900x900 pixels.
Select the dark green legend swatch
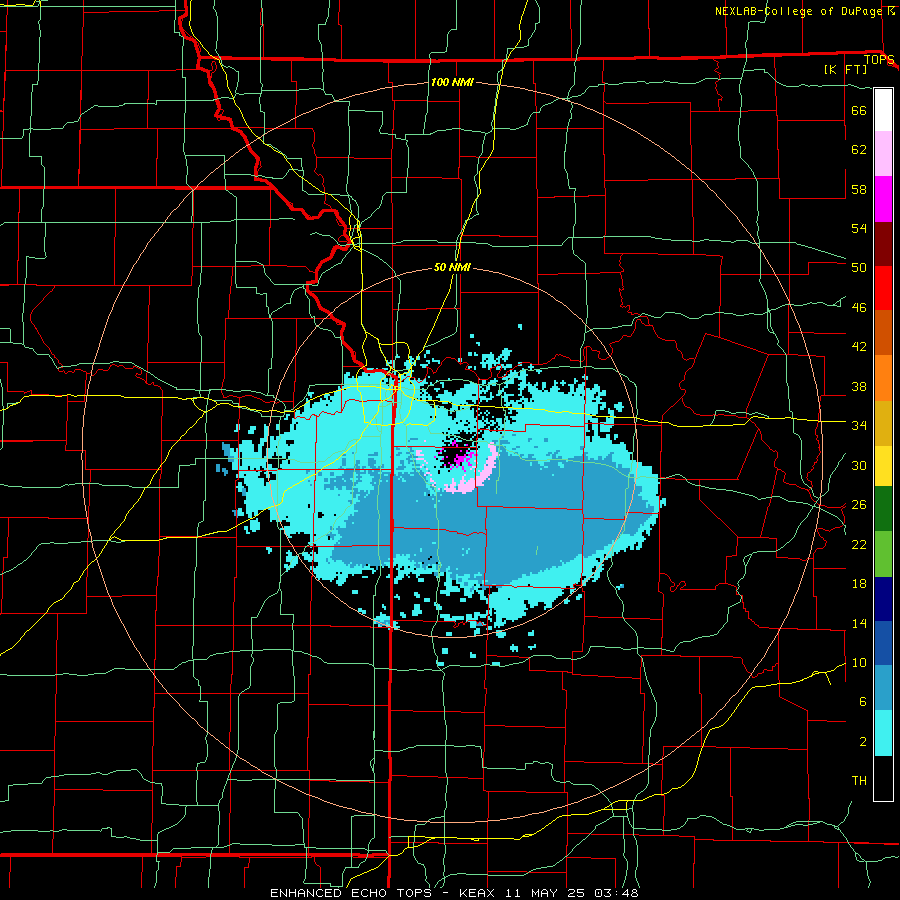click(883, 509)
